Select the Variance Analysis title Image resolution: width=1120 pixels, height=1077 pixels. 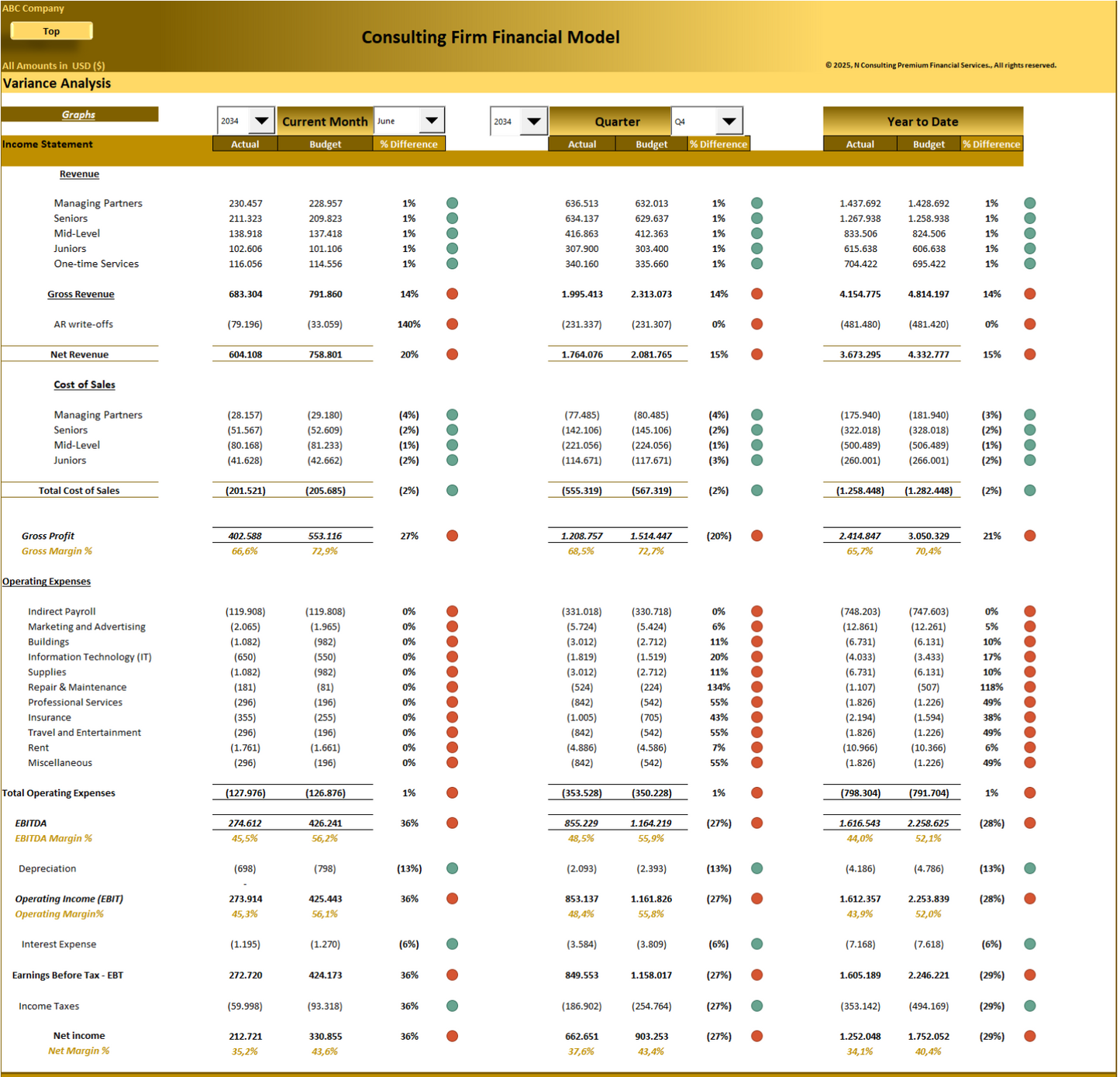(57, 83)
